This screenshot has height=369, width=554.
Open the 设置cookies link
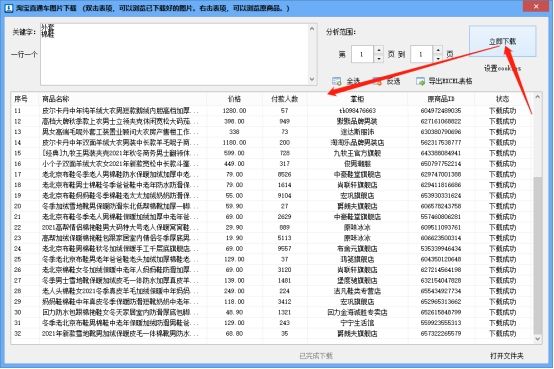pos(502,68)
